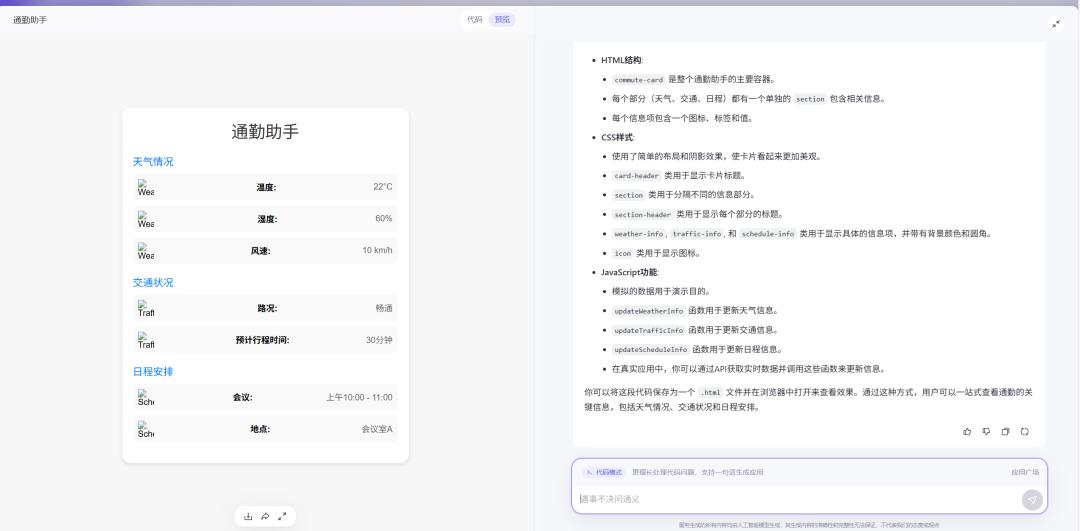Give the response a thumbs down
The image size is (1080, 531).
[x=986, y=432]
